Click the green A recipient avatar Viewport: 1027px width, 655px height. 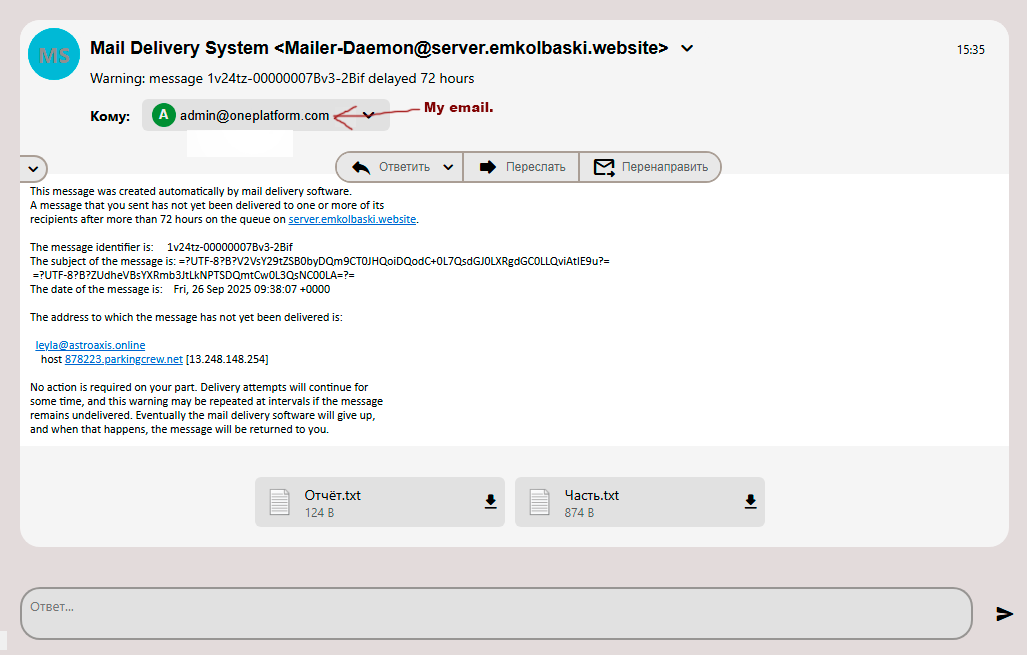[x=163, y=115]
